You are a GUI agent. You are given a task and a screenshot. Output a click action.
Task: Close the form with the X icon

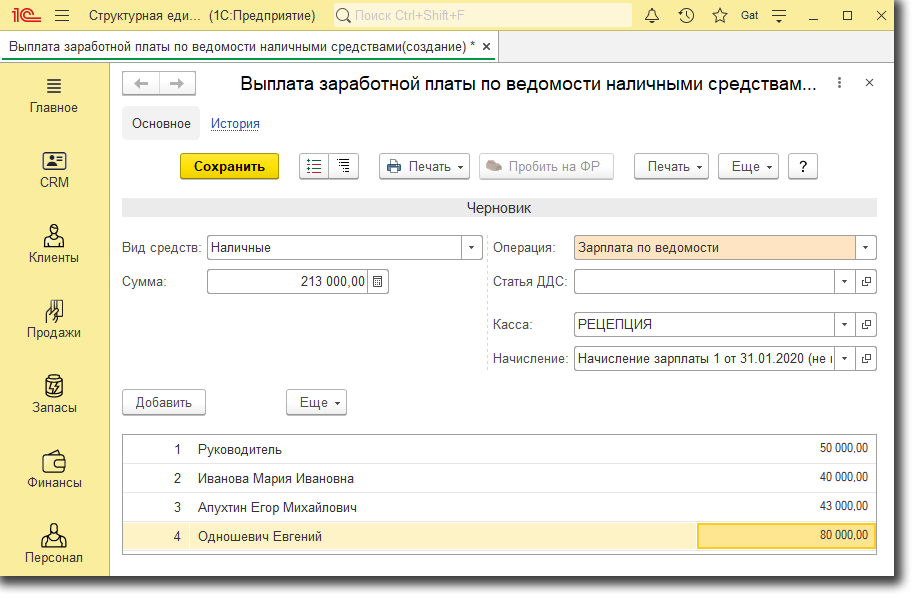tap(870, 83)
